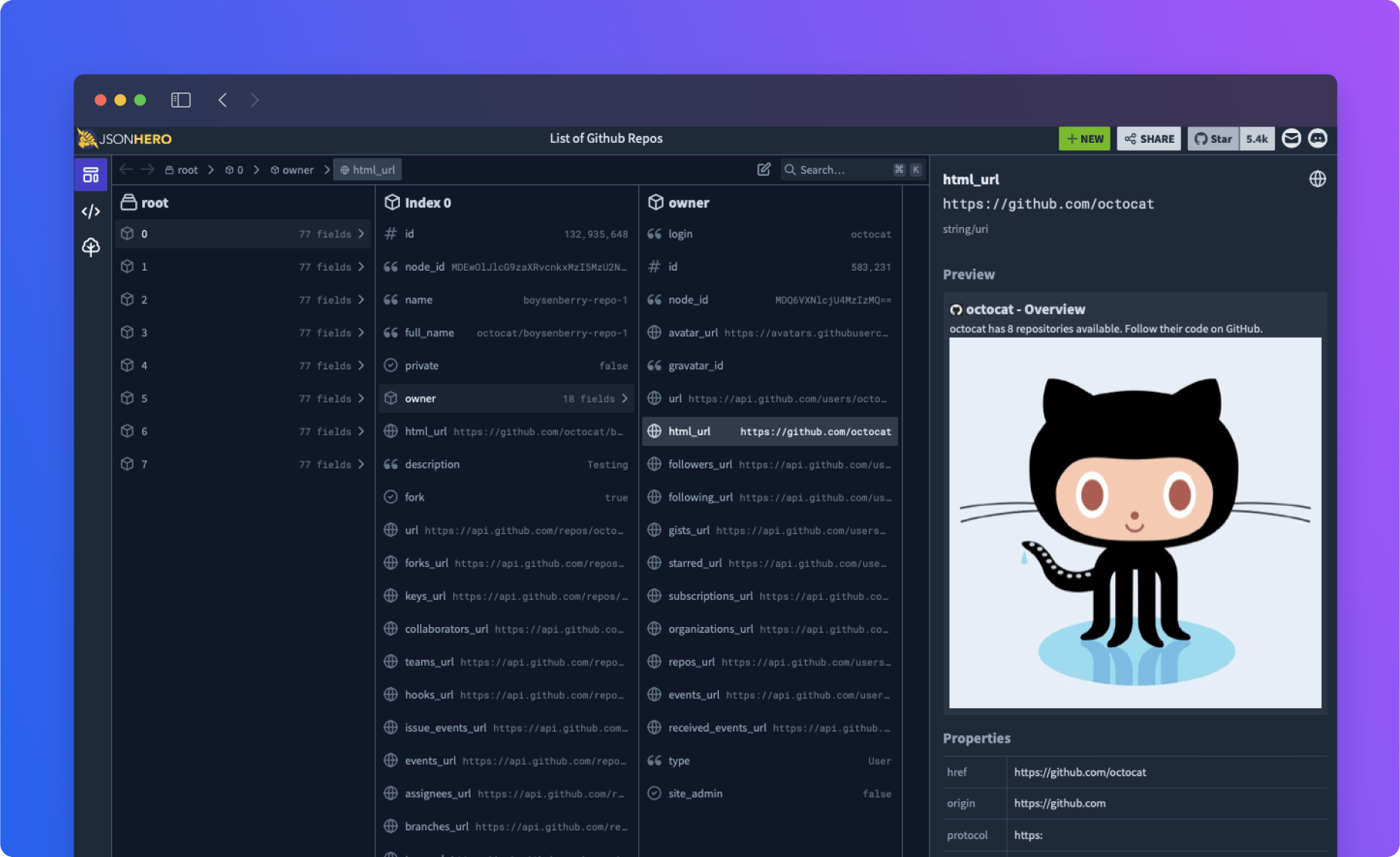The image size is (1400, 857).
Task: Select assignees_url row
Action: click(x=506, y=794)
